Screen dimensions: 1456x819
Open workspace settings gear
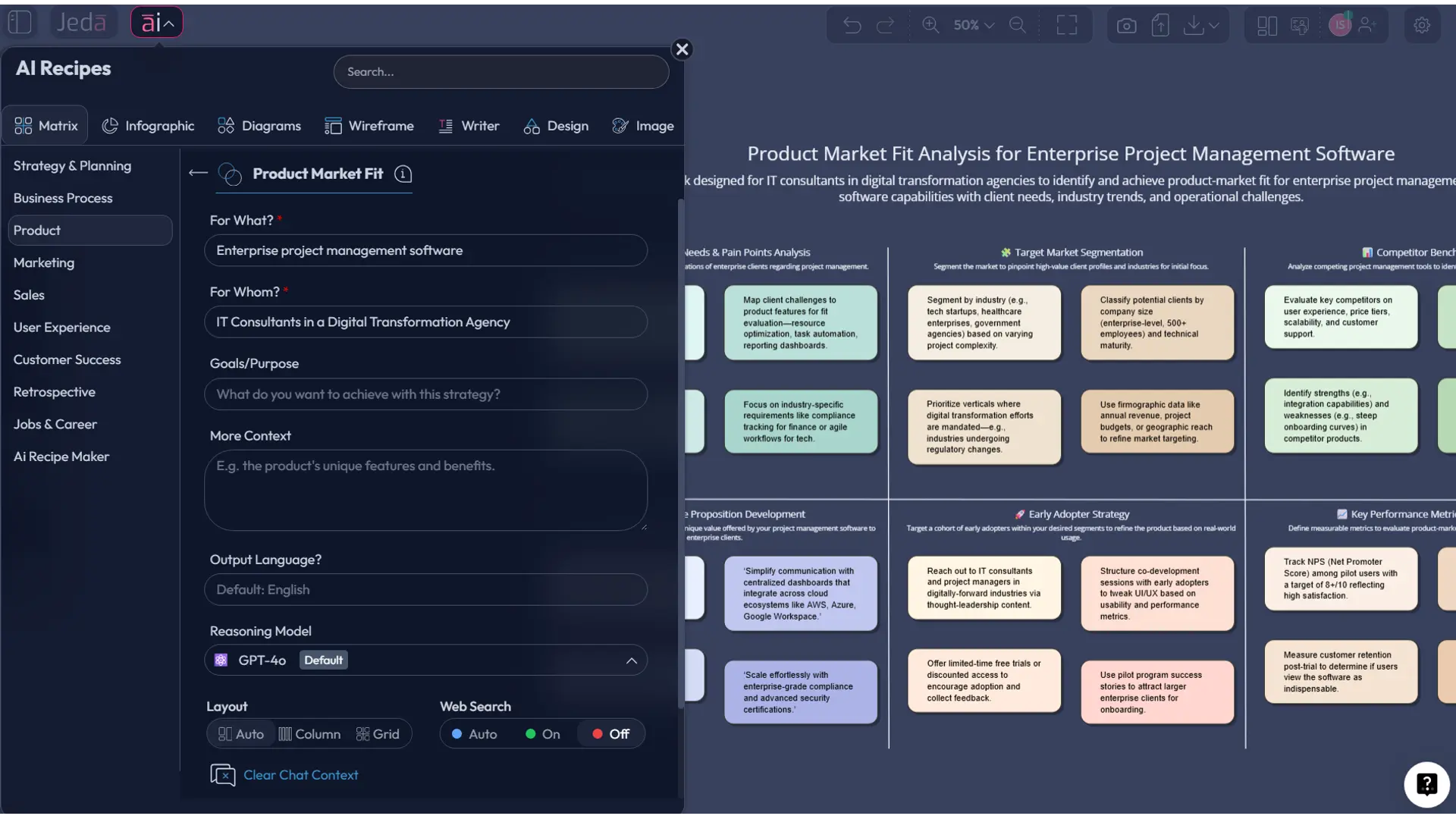[x=1422, y=24]
